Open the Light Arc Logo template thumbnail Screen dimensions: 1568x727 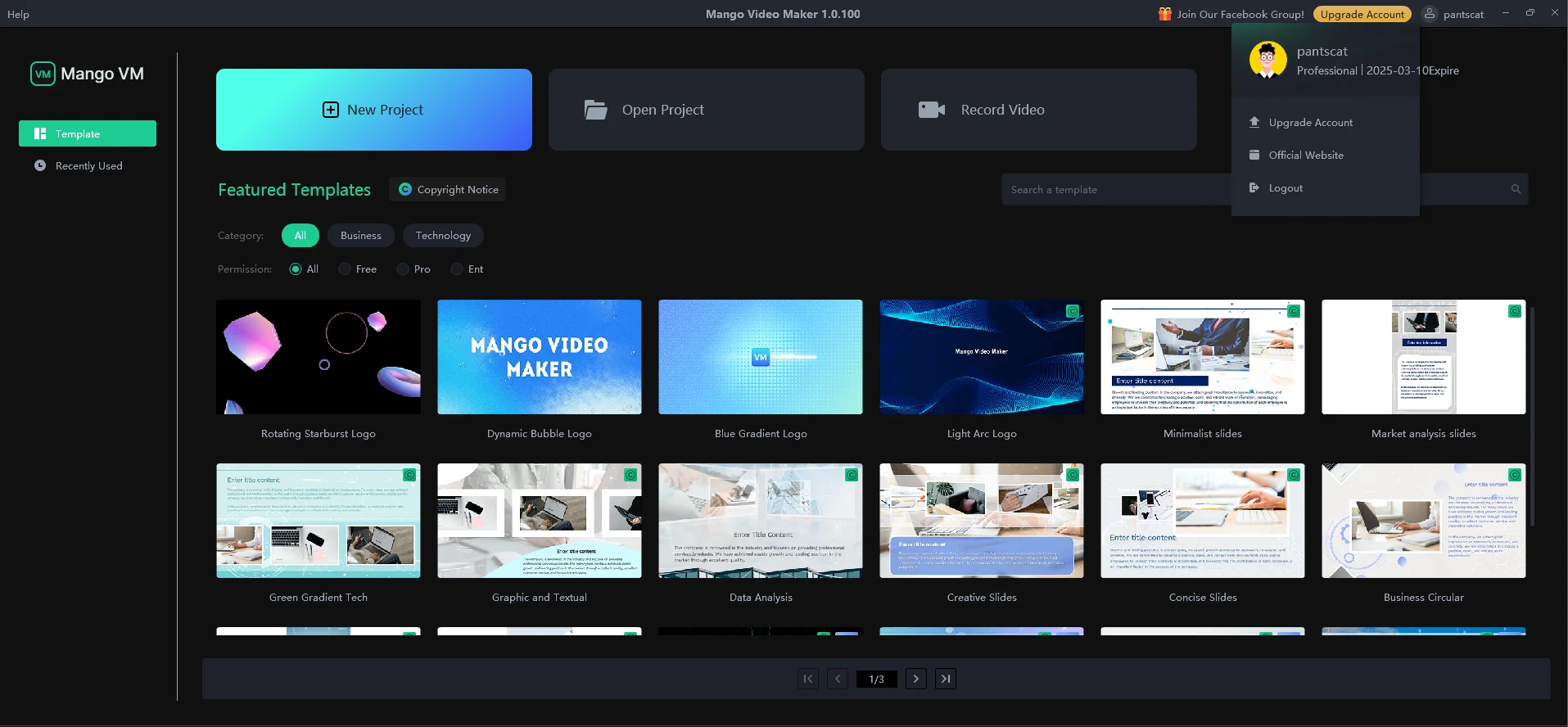982,357
